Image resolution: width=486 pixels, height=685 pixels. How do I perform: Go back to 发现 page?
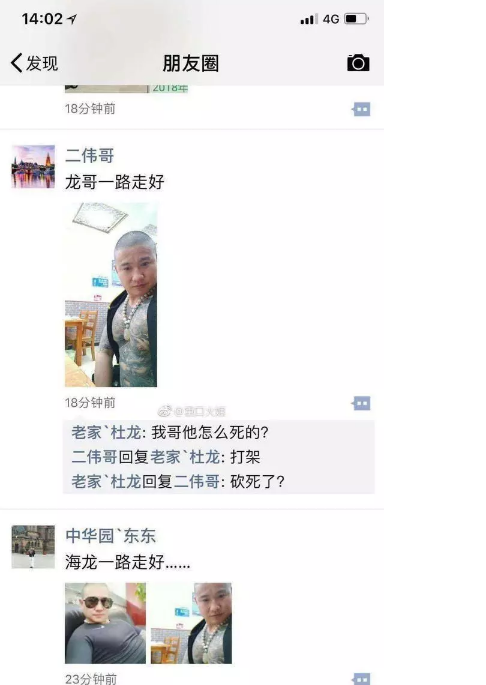pos(35,63)
